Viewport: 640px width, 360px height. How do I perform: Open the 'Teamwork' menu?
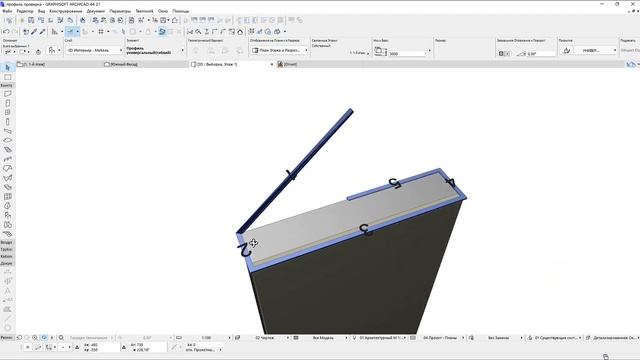click(x=144, y=11)
